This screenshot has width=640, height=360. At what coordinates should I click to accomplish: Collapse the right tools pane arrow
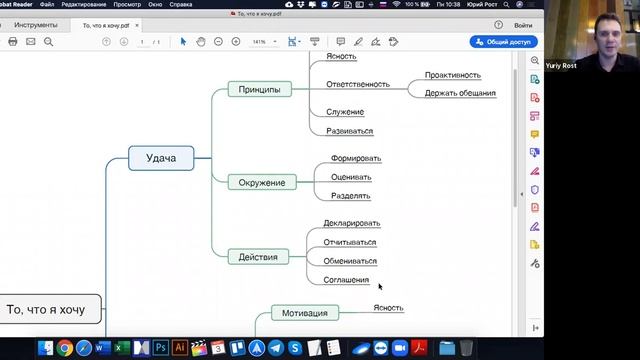(522, 194)
